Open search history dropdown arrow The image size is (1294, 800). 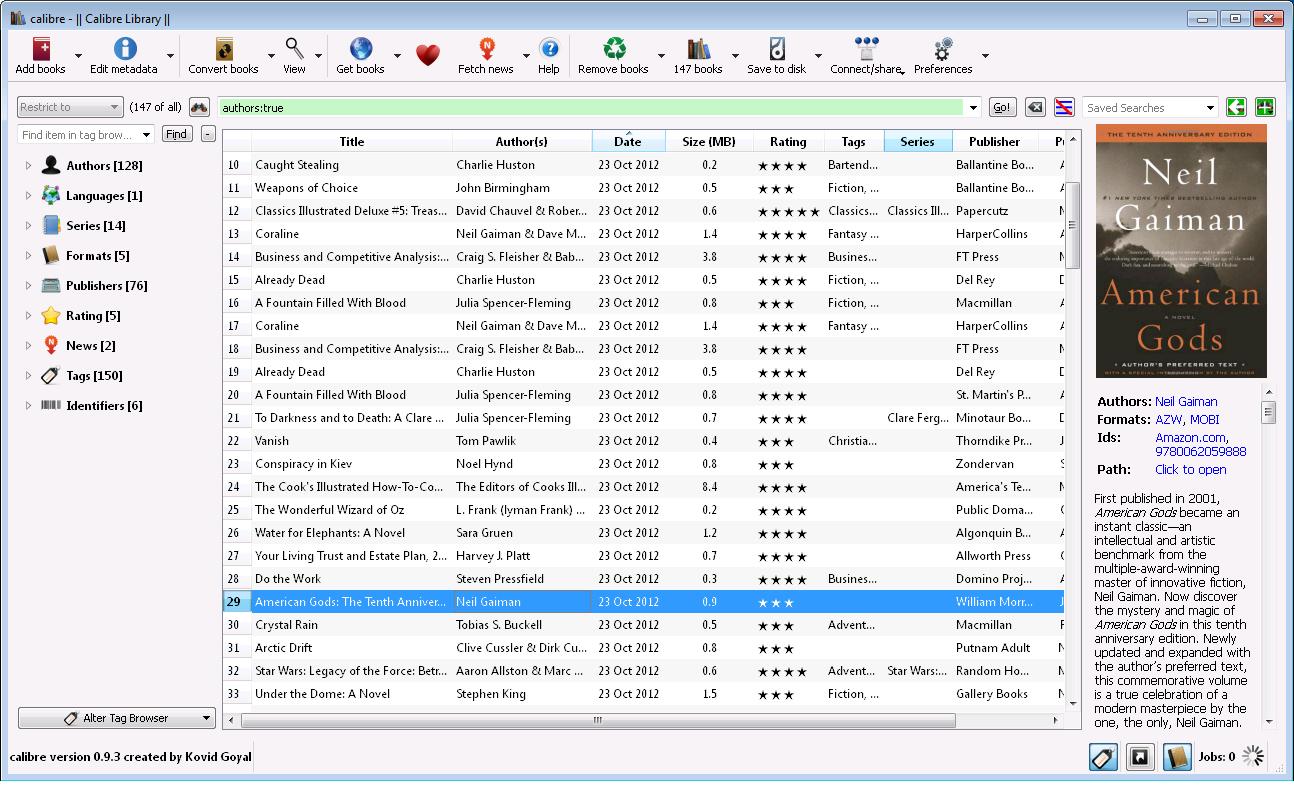[x=973, y=107]
